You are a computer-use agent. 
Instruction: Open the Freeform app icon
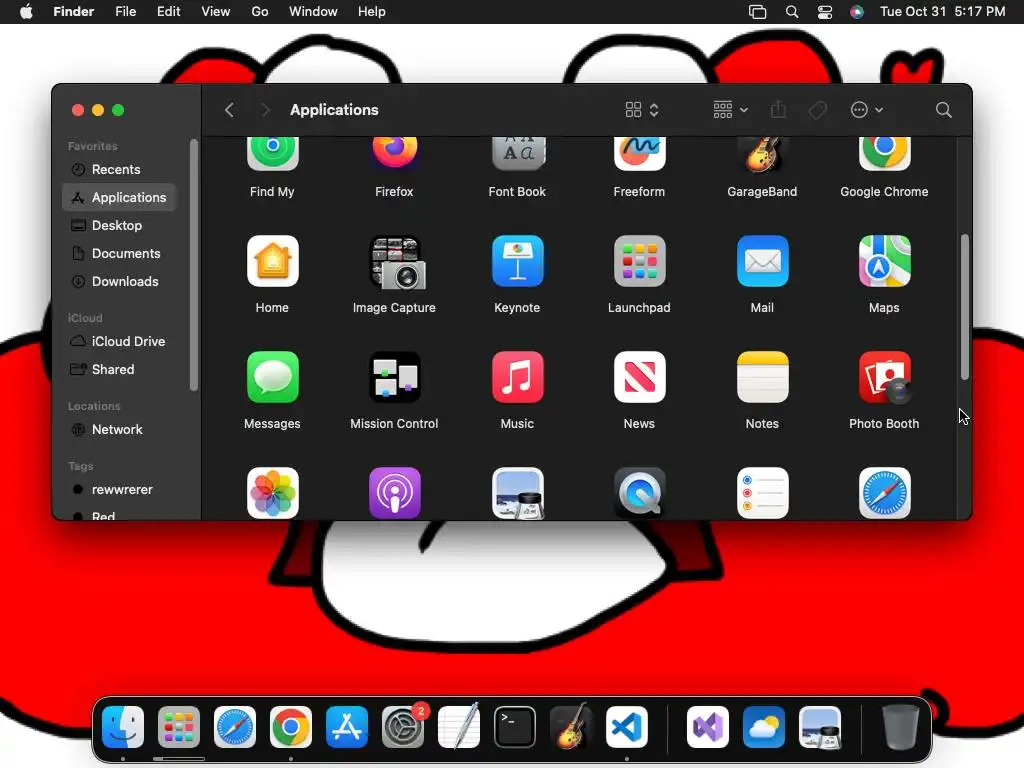[639, 154]
